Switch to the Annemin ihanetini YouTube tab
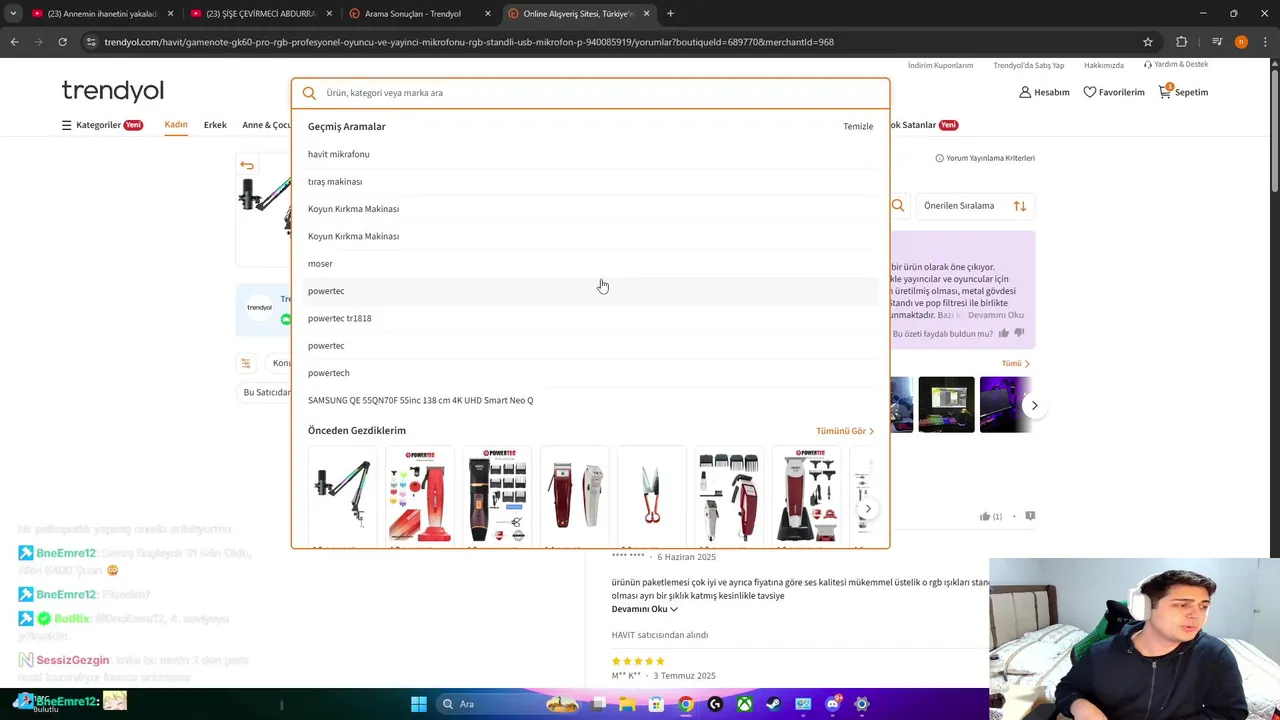This screenshot has width=1280, height=720. click(x=102, y=14)
